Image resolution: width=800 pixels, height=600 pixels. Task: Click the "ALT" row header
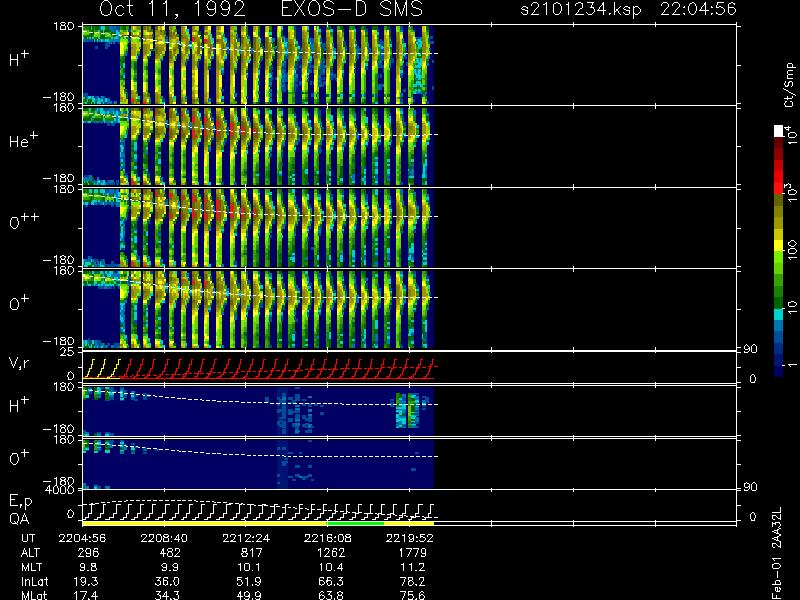30,553
